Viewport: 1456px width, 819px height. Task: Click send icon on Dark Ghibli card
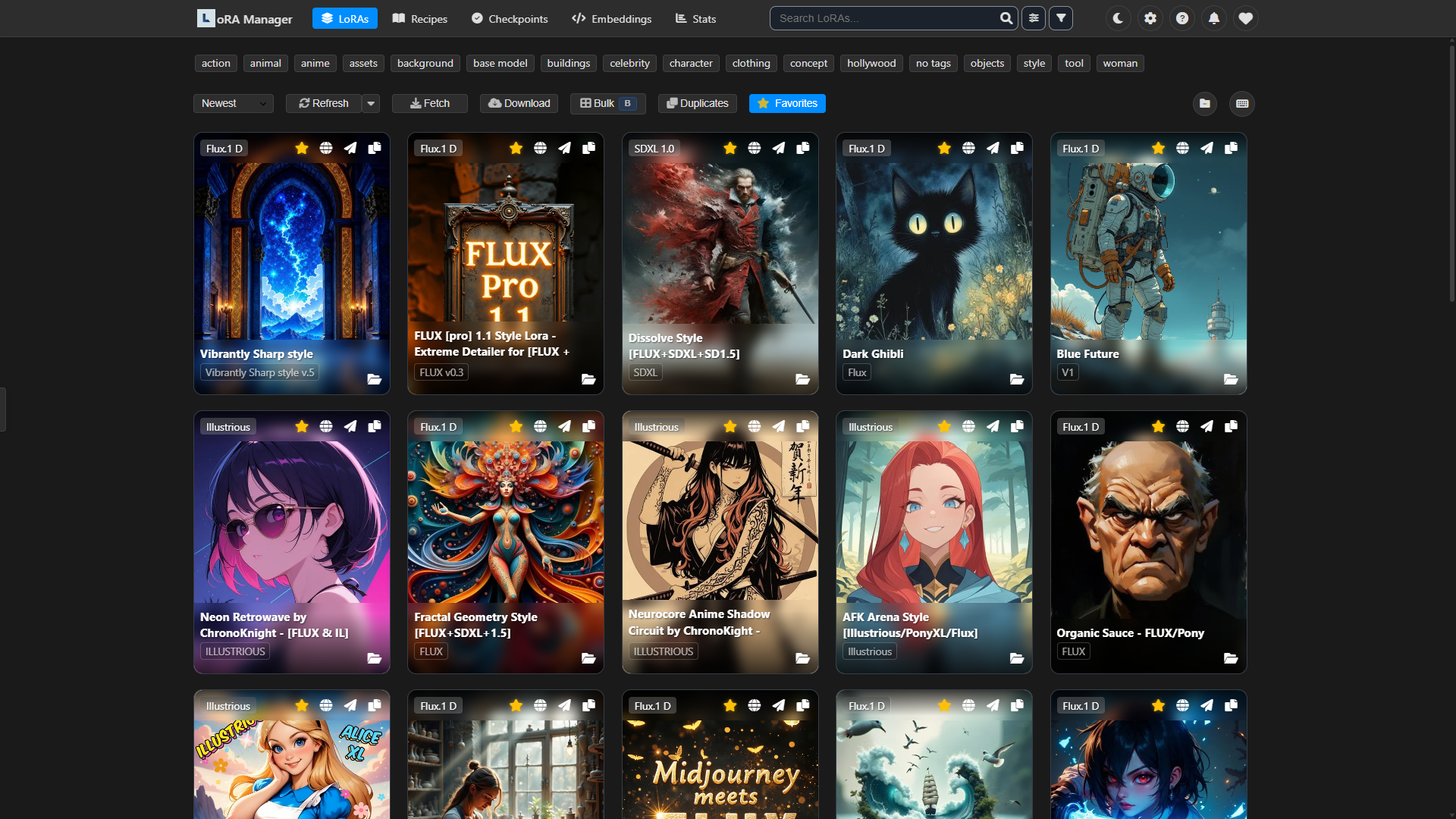(x=993, y=148)
